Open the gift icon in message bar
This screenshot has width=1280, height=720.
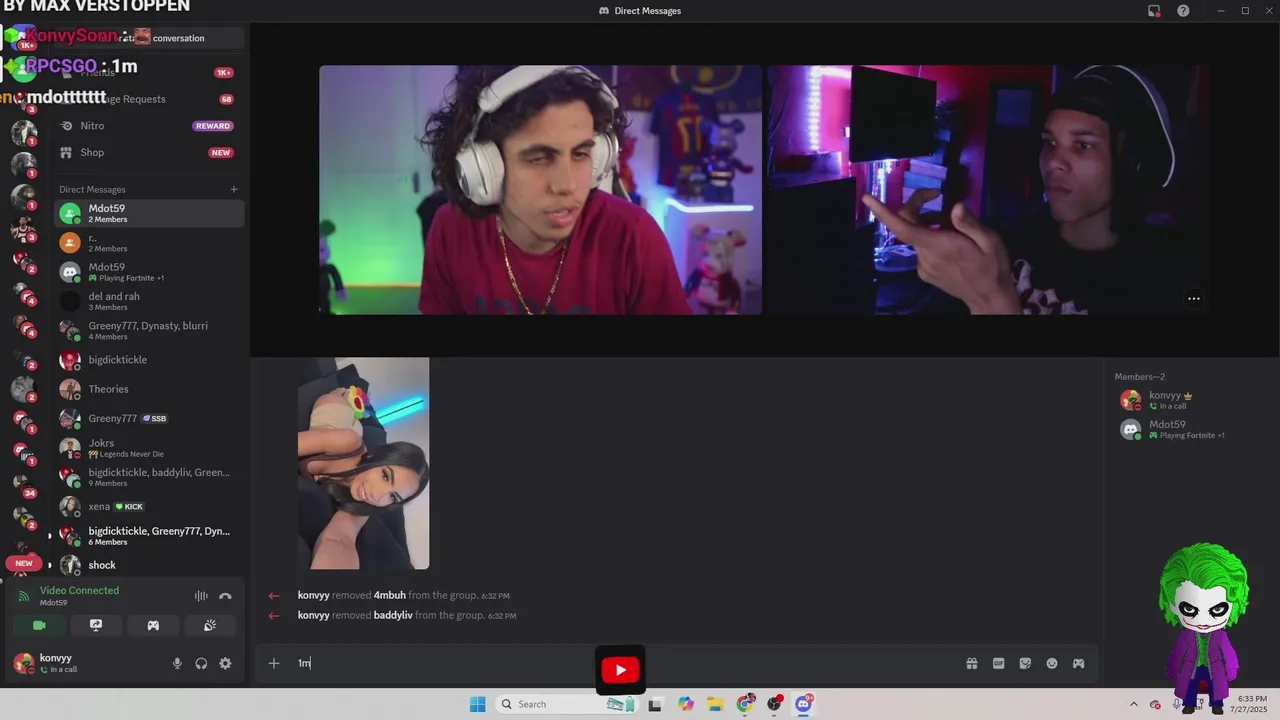click(971, 663)
